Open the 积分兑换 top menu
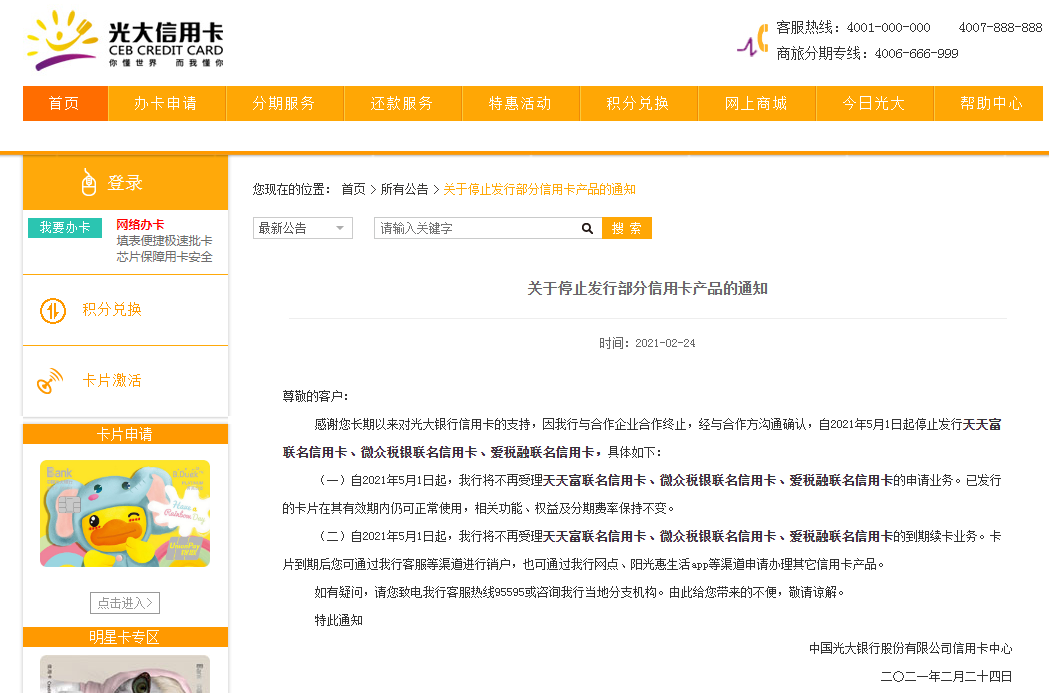The width and height of the screenshot is (1049, 693). pyautogui.click(x=638, y=104)
